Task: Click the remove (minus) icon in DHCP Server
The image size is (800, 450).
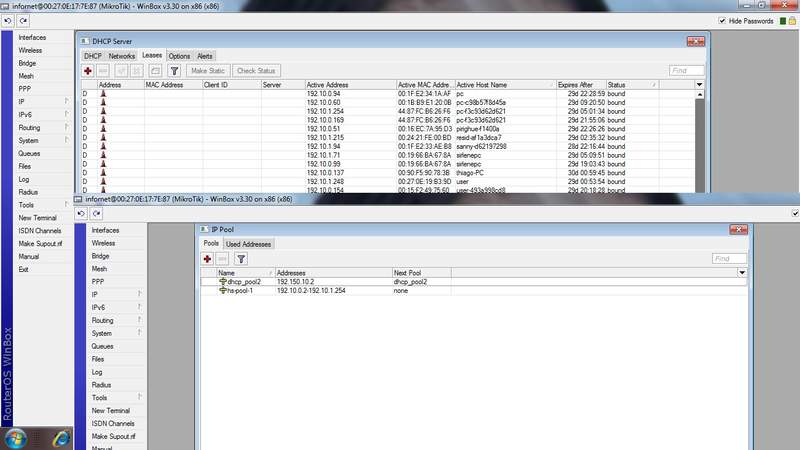Action: click(103, 71)
